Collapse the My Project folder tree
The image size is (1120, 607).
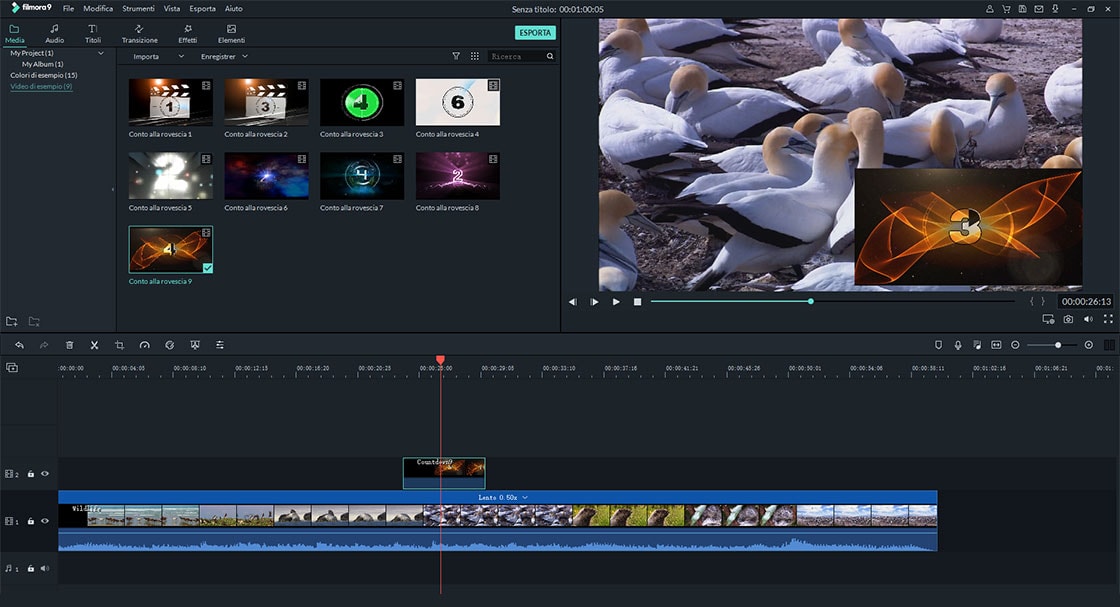click(x=101, y=53)
